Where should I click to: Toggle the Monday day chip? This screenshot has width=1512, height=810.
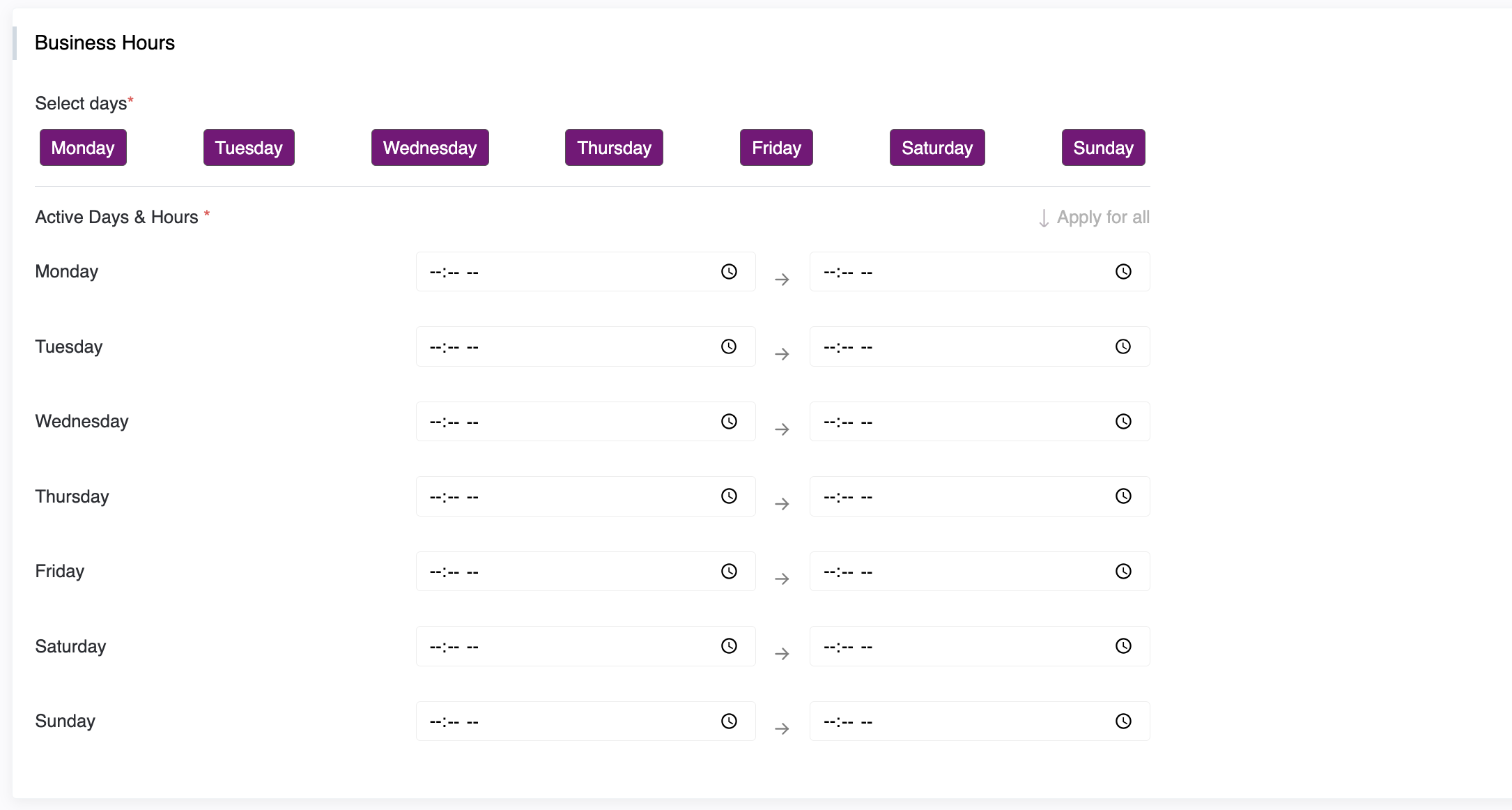point(83,148)
